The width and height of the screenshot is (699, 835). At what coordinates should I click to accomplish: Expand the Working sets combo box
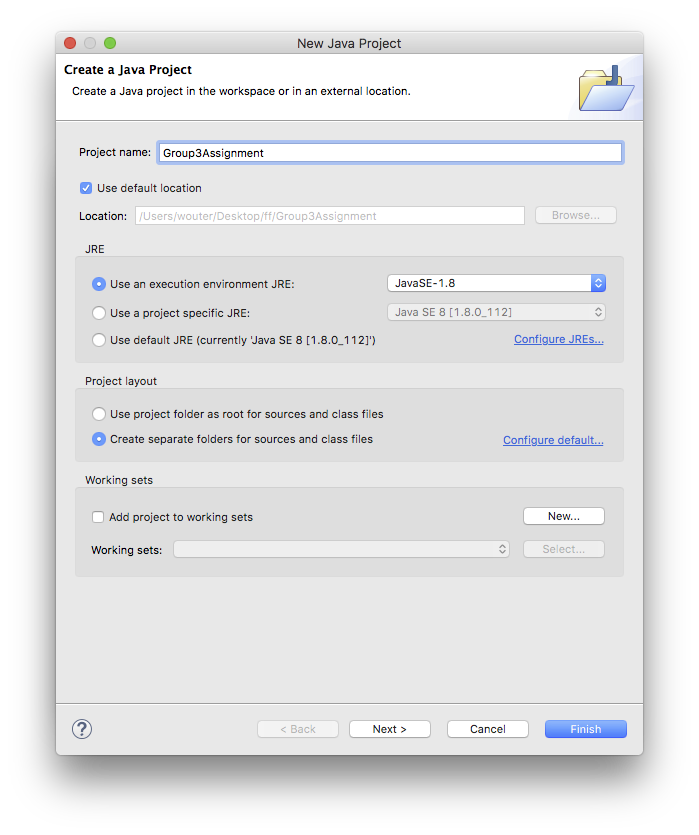click(x=341, y=549)
